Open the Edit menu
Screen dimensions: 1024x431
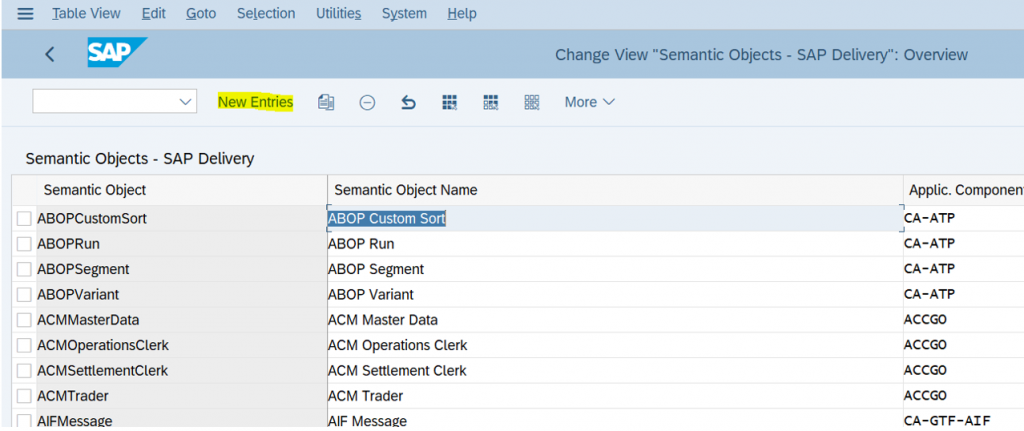click(153, 13)
